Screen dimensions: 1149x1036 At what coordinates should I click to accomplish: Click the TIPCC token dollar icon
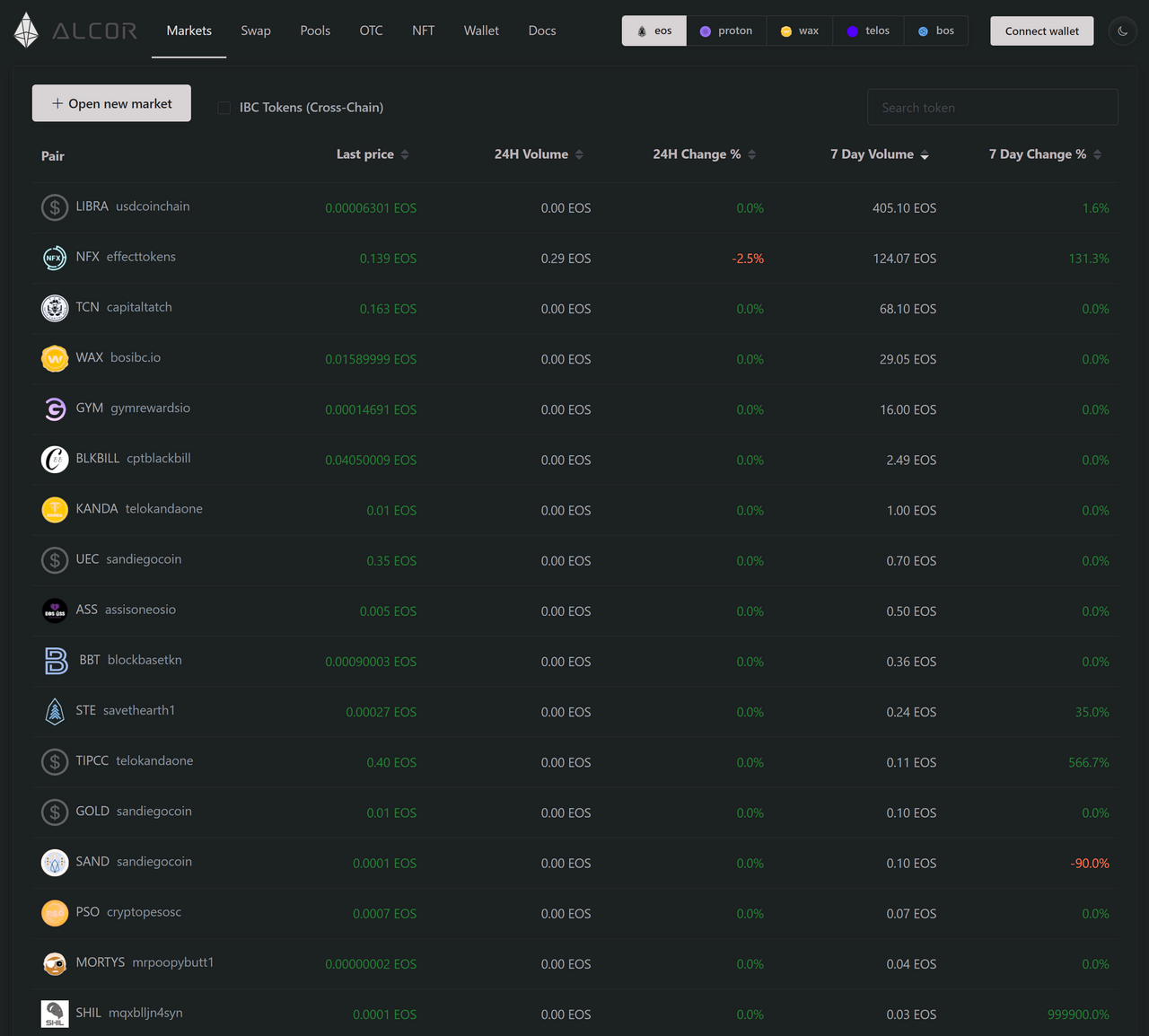tap(55, 761)
